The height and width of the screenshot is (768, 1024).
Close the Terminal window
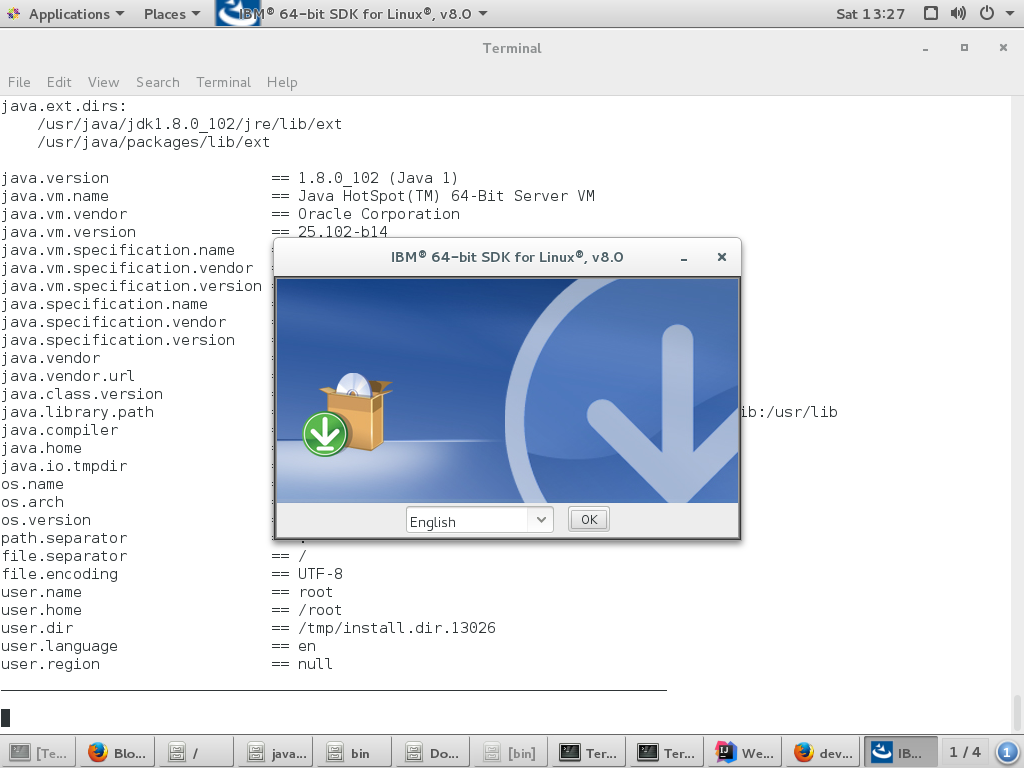(x=1003, y=48)
